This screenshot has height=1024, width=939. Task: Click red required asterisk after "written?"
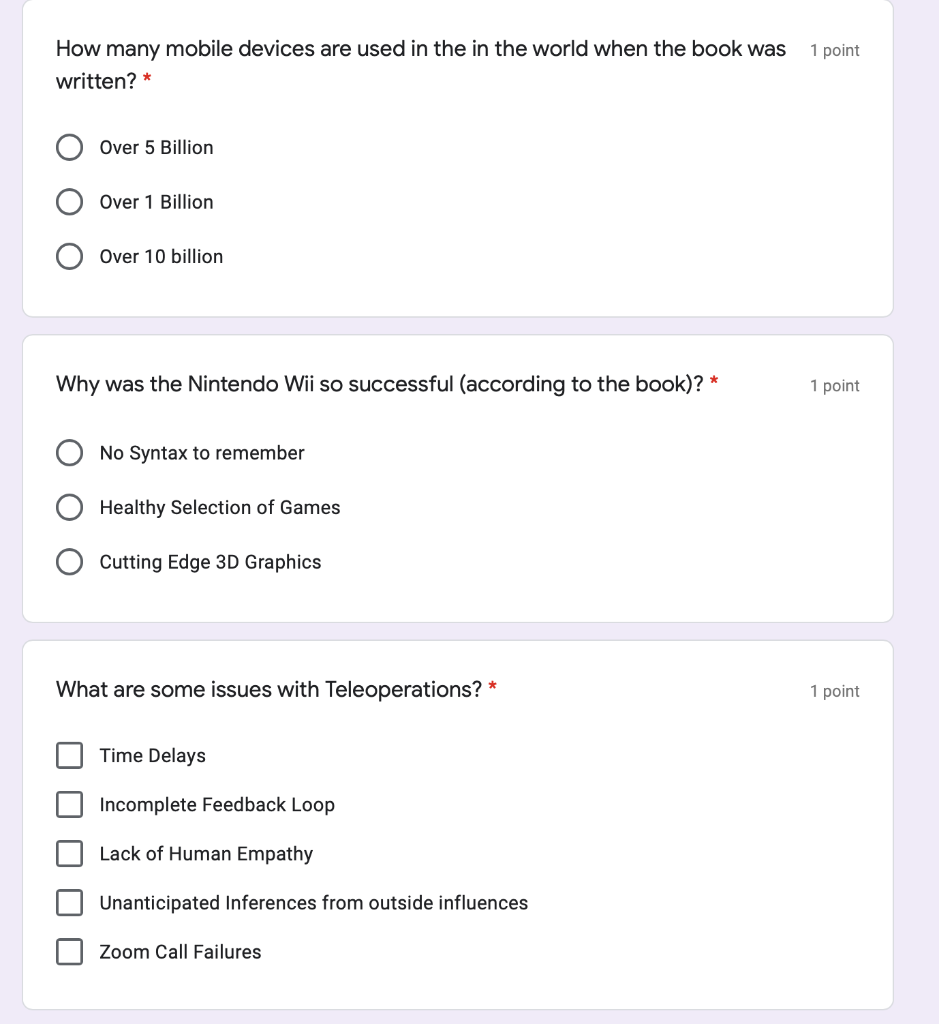coord(147,78)
